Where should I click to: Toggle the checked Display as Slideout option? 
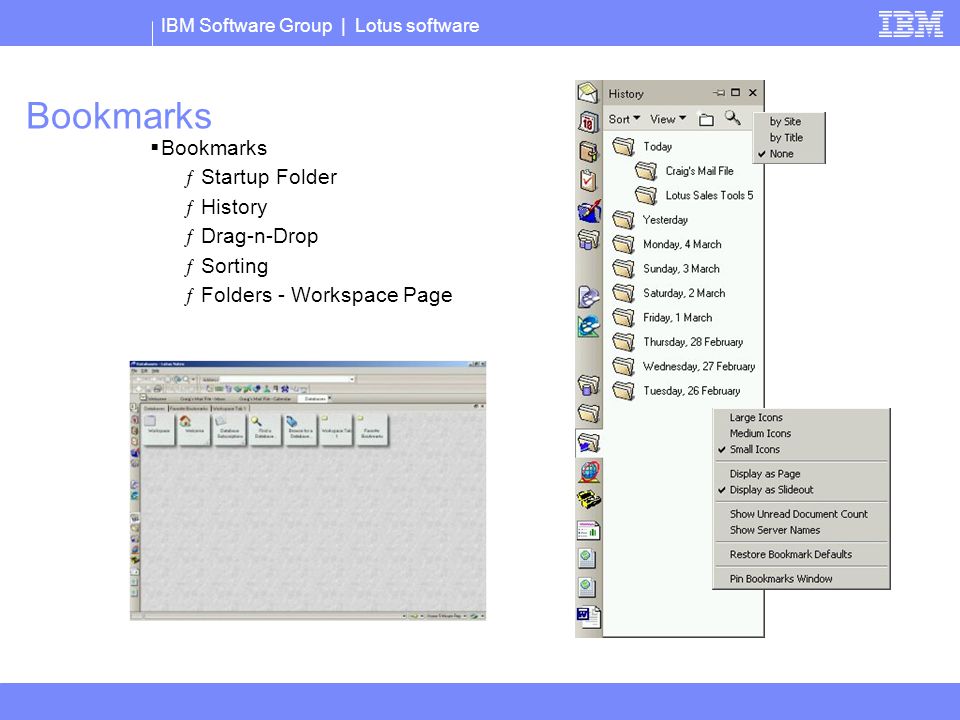coord(801,489)
